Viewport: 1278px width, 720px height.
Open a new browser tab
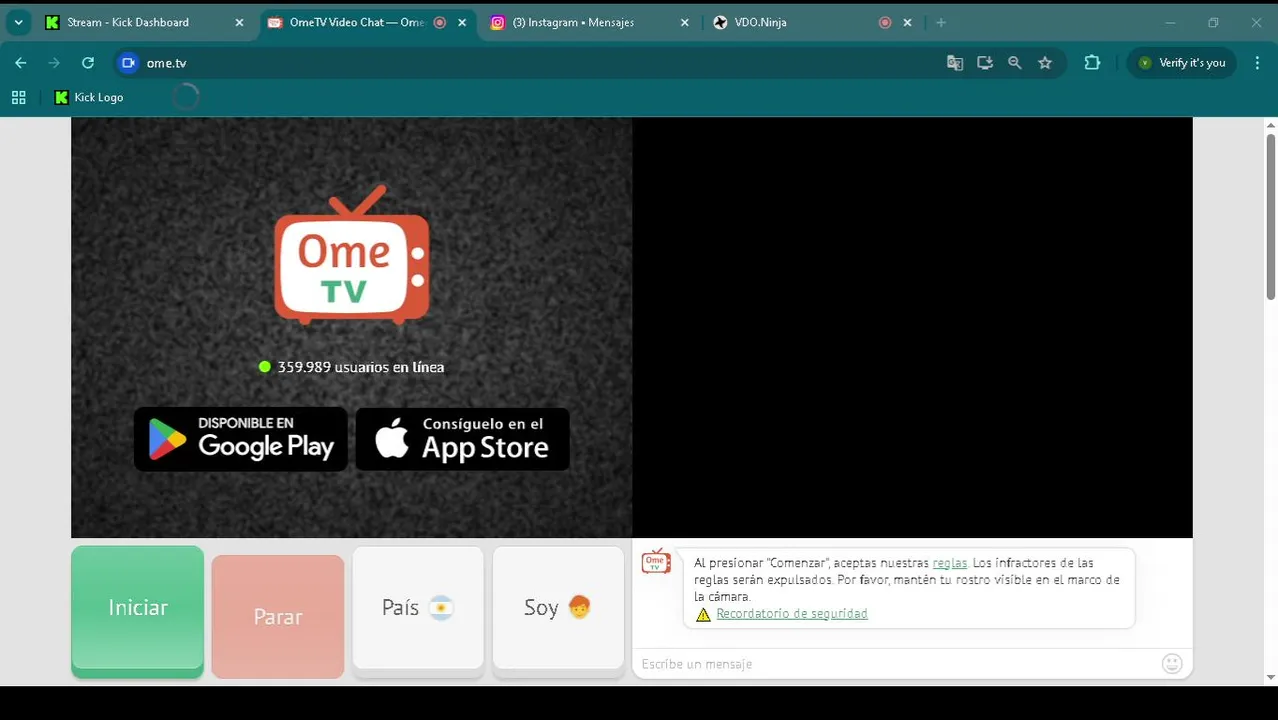coord(941,22)
